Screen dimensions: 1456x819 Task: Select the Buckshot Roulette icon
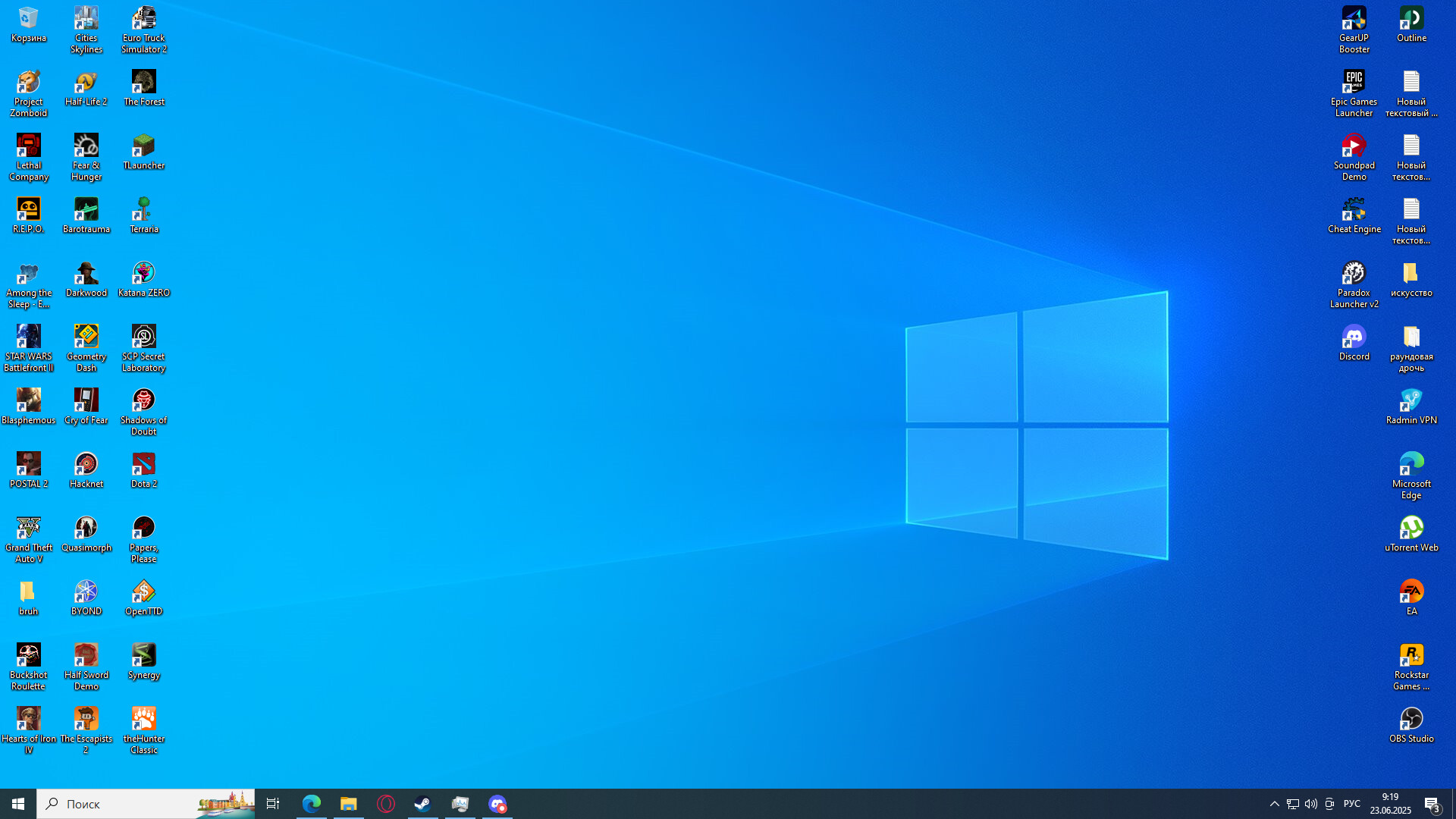click(29, 667)
